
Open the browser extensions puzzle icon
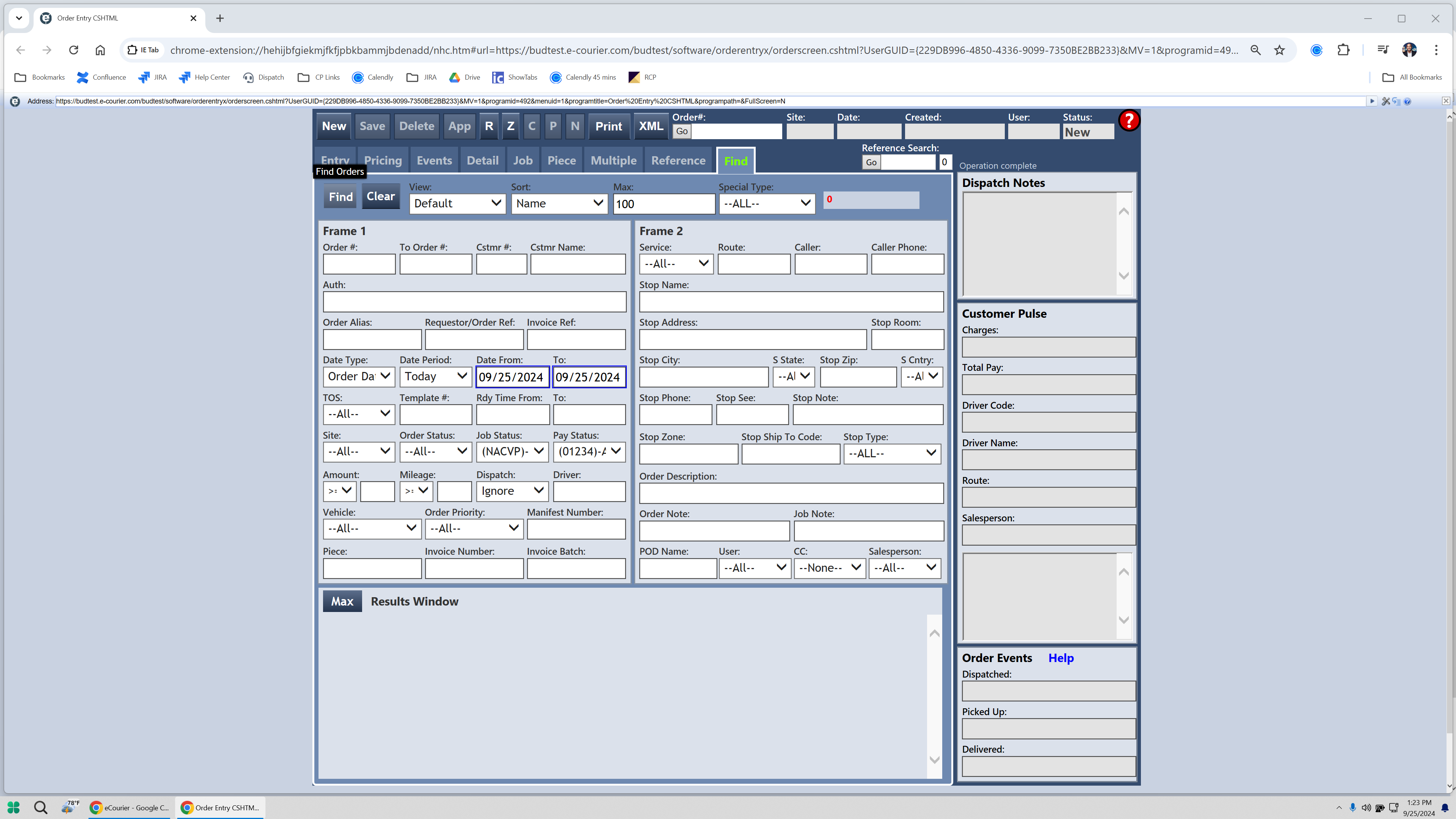(1343, 50)
